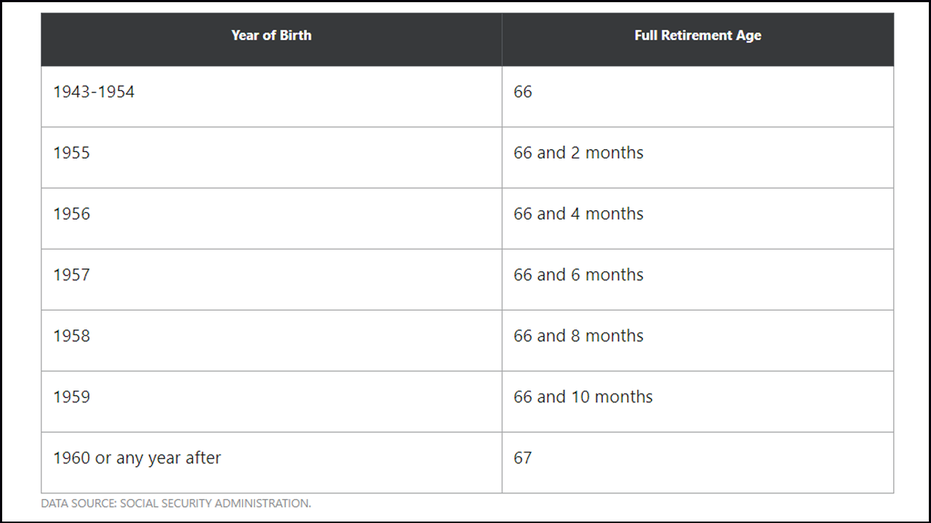931x523 pixels.
Task: Click the word months in 1959 row
Action: (623, 397)
